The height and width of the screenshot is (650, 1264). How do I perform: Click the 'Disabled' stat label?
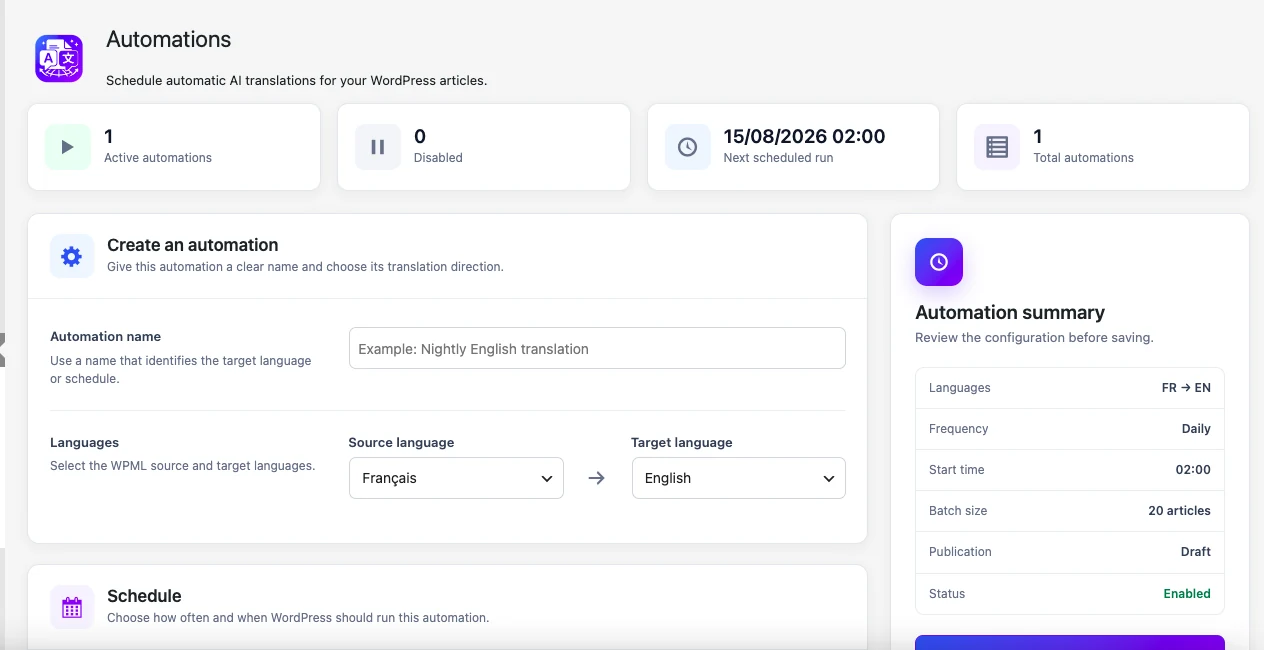[438, 157]
